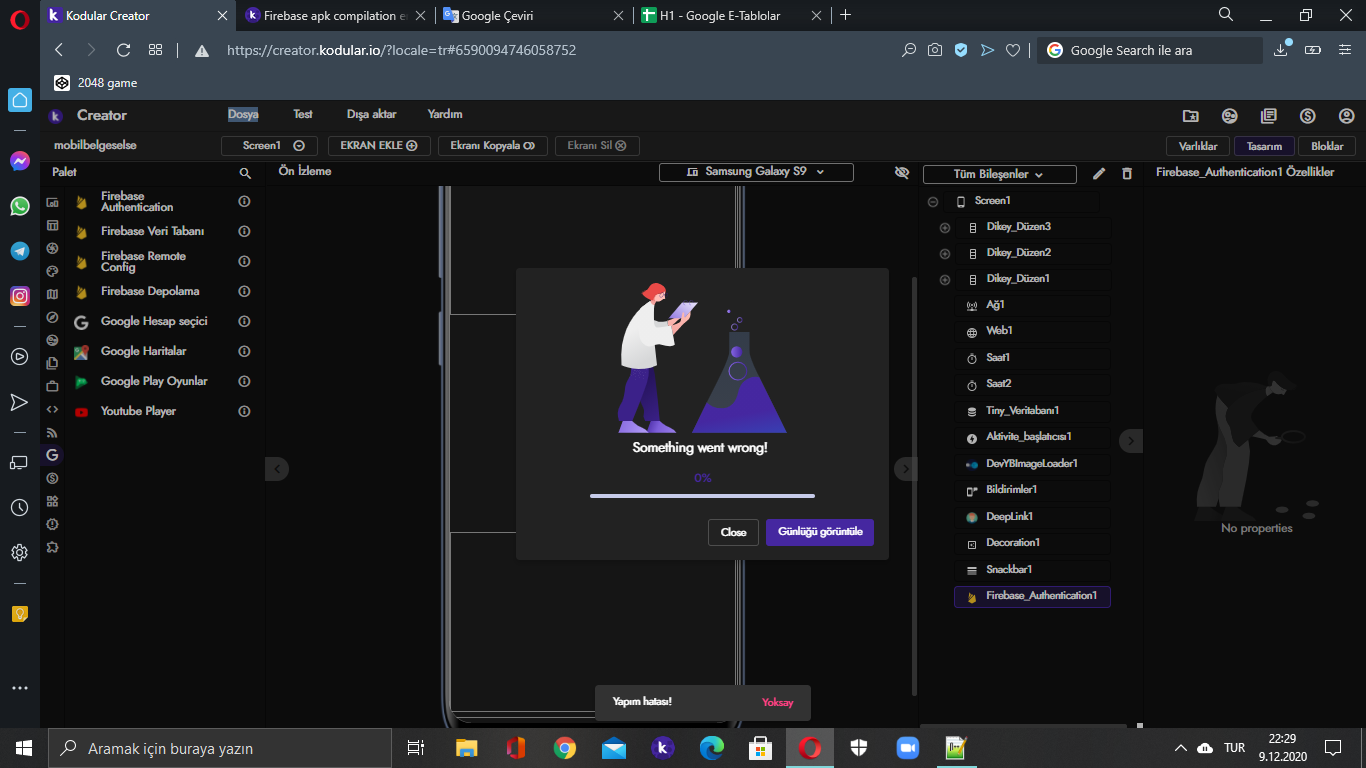This screenshot has width=1366, height=768.
Task: Open Telegram in the Opera sidebar
Action: click(20, 251)
